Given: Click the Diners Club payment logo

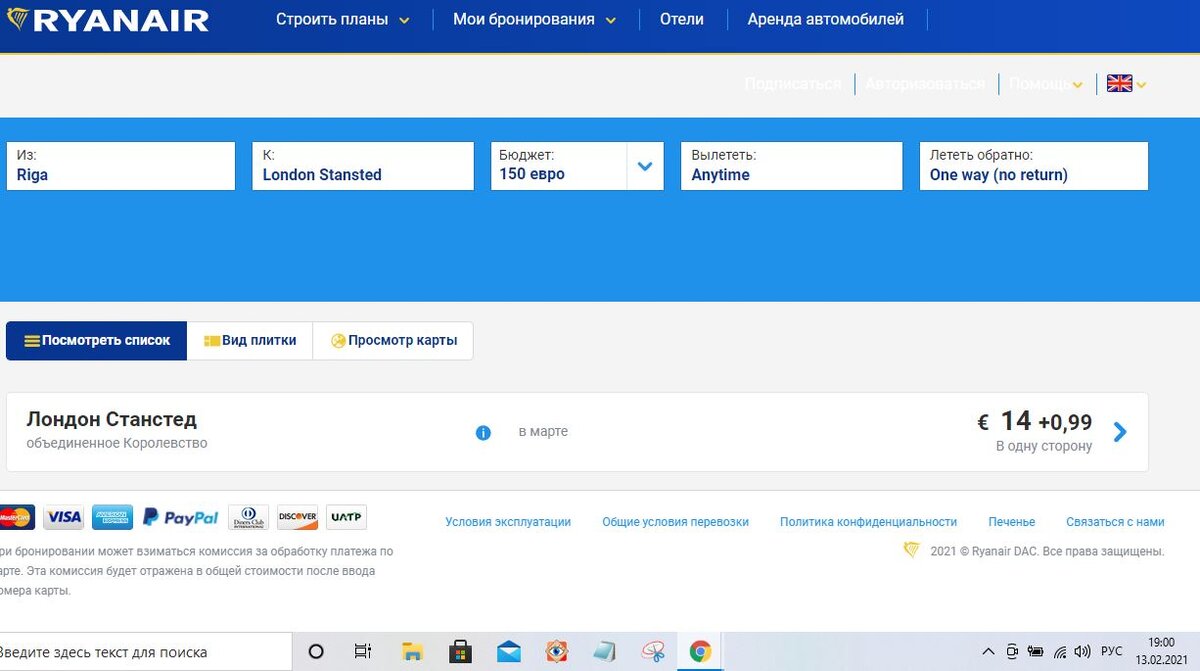Looking at the screenshot, I should [248, 517].
